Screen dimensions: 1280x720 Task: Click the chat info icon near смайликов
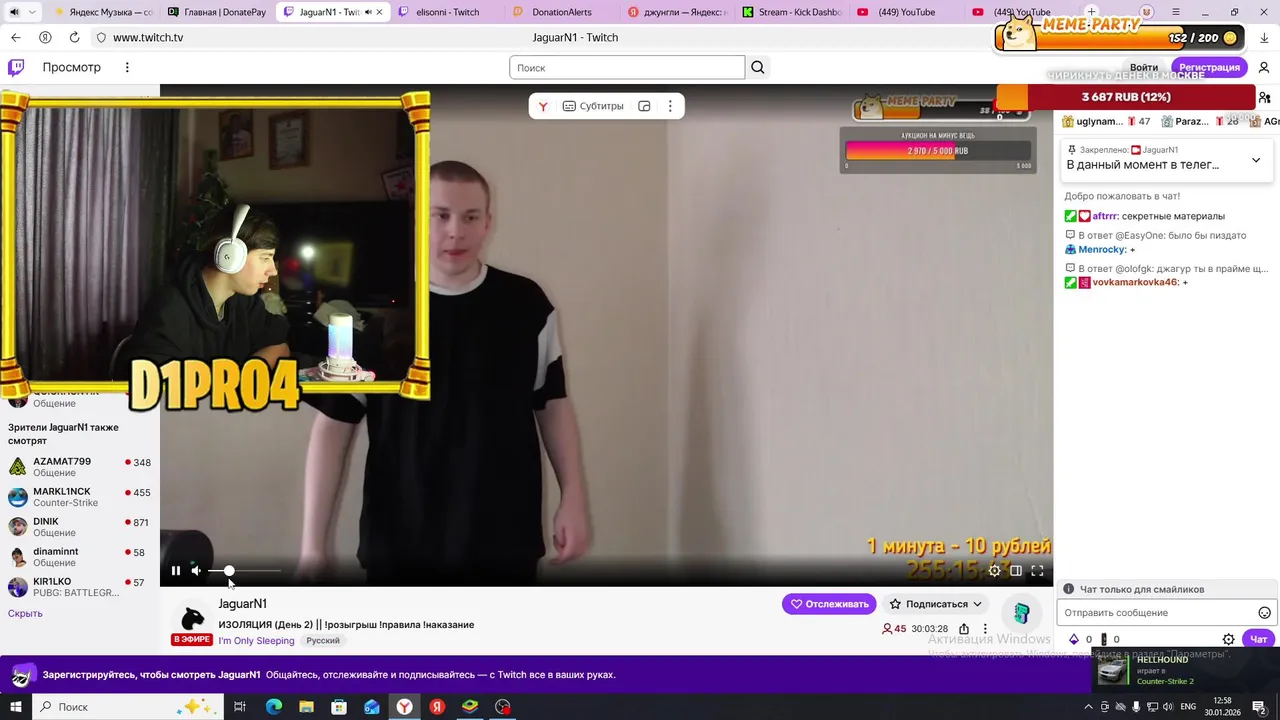point(1068,590)
